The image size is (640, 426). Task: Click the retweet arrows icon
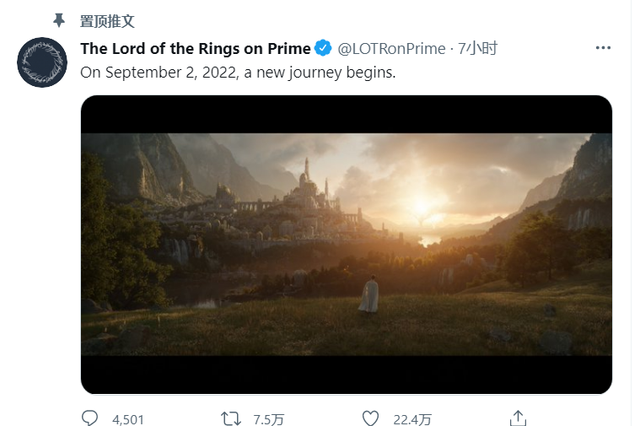[x=229, y=418]
